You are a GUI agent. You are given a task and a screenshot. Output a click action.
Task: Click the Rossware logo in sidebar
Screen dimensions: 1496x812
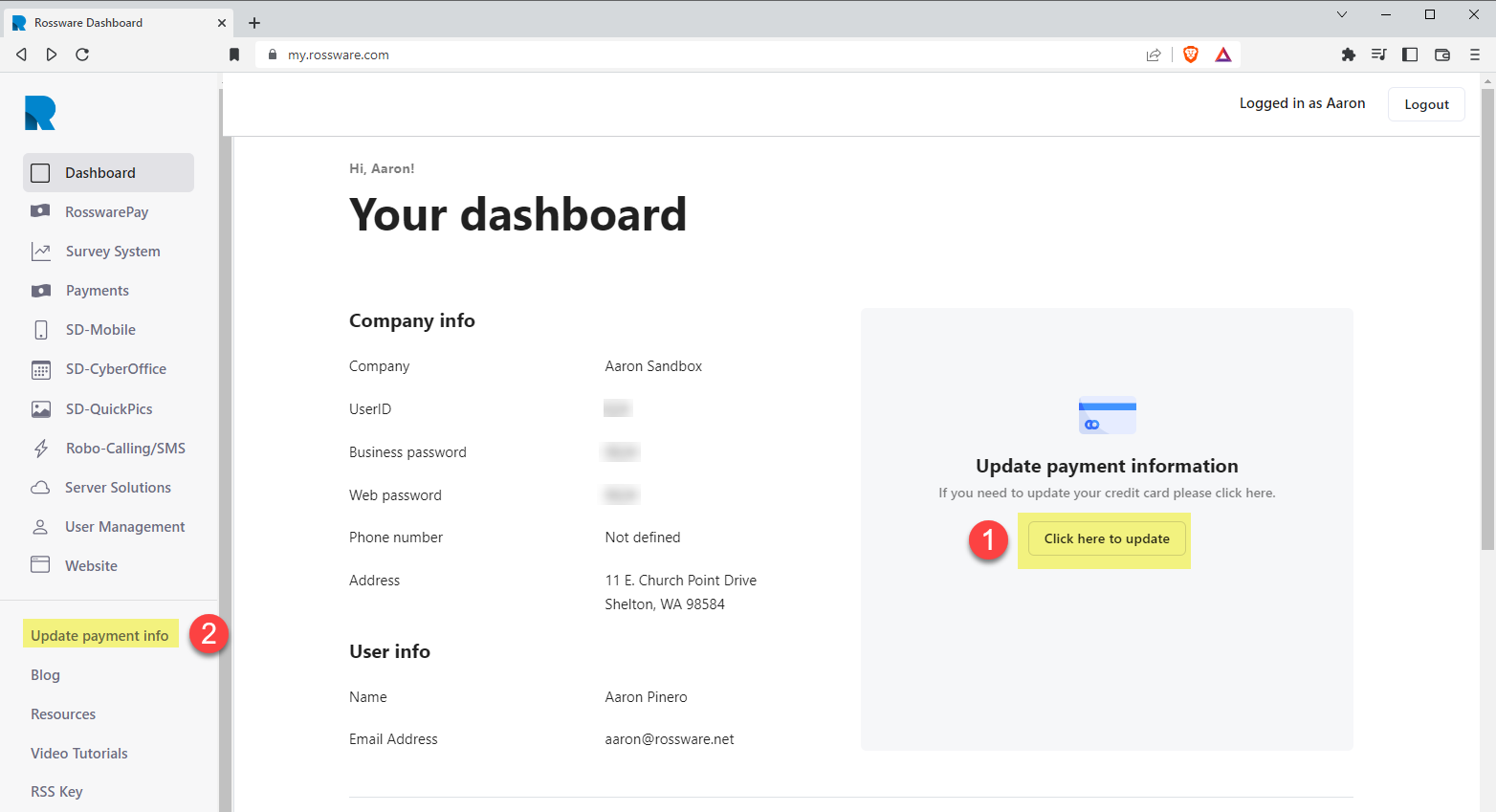pyautogui.click(x=40, y=113)
